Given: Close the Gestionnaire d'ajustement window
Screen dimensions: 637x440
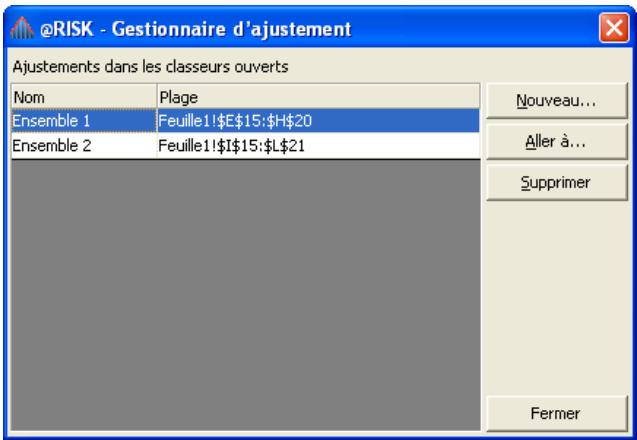Looking at the screenshot, I should [614, 28].
